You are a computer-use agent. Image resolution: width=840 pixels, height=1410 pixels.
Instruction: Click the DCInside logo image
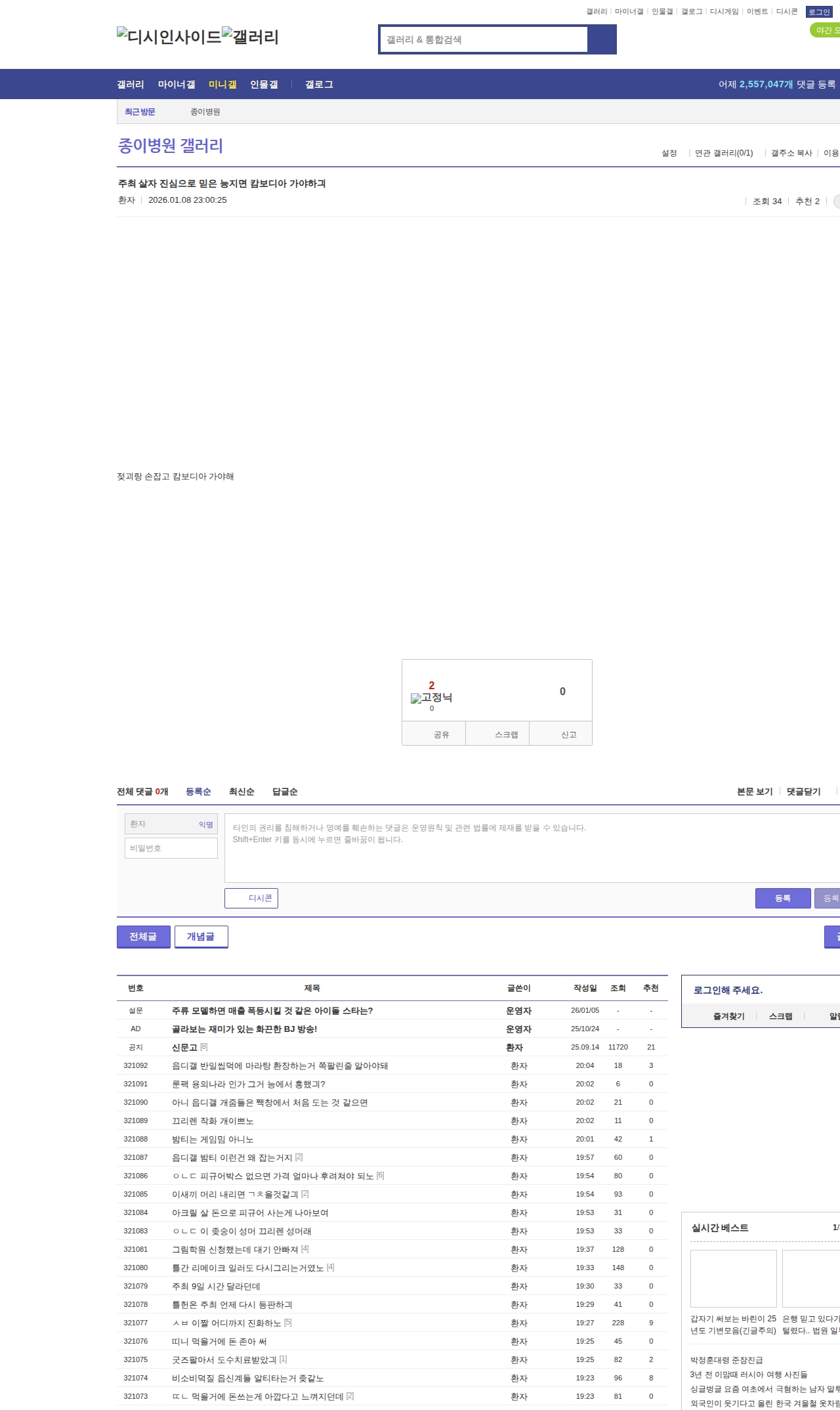pyautogui.click(x=169, y=37)
